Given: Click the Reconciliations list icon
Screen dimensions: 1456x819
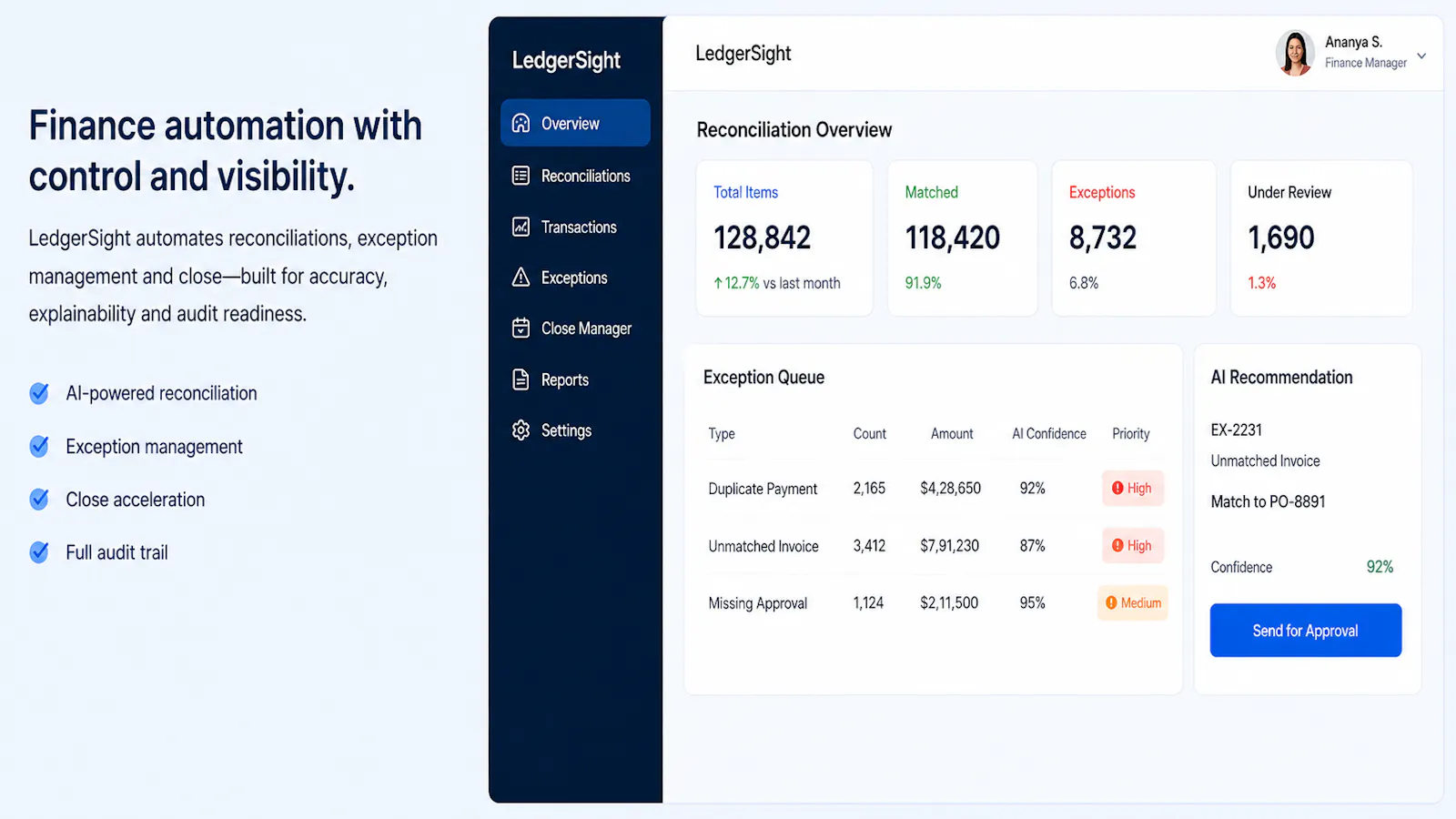Looking at the screenshot, I should [x=521, y=176].
